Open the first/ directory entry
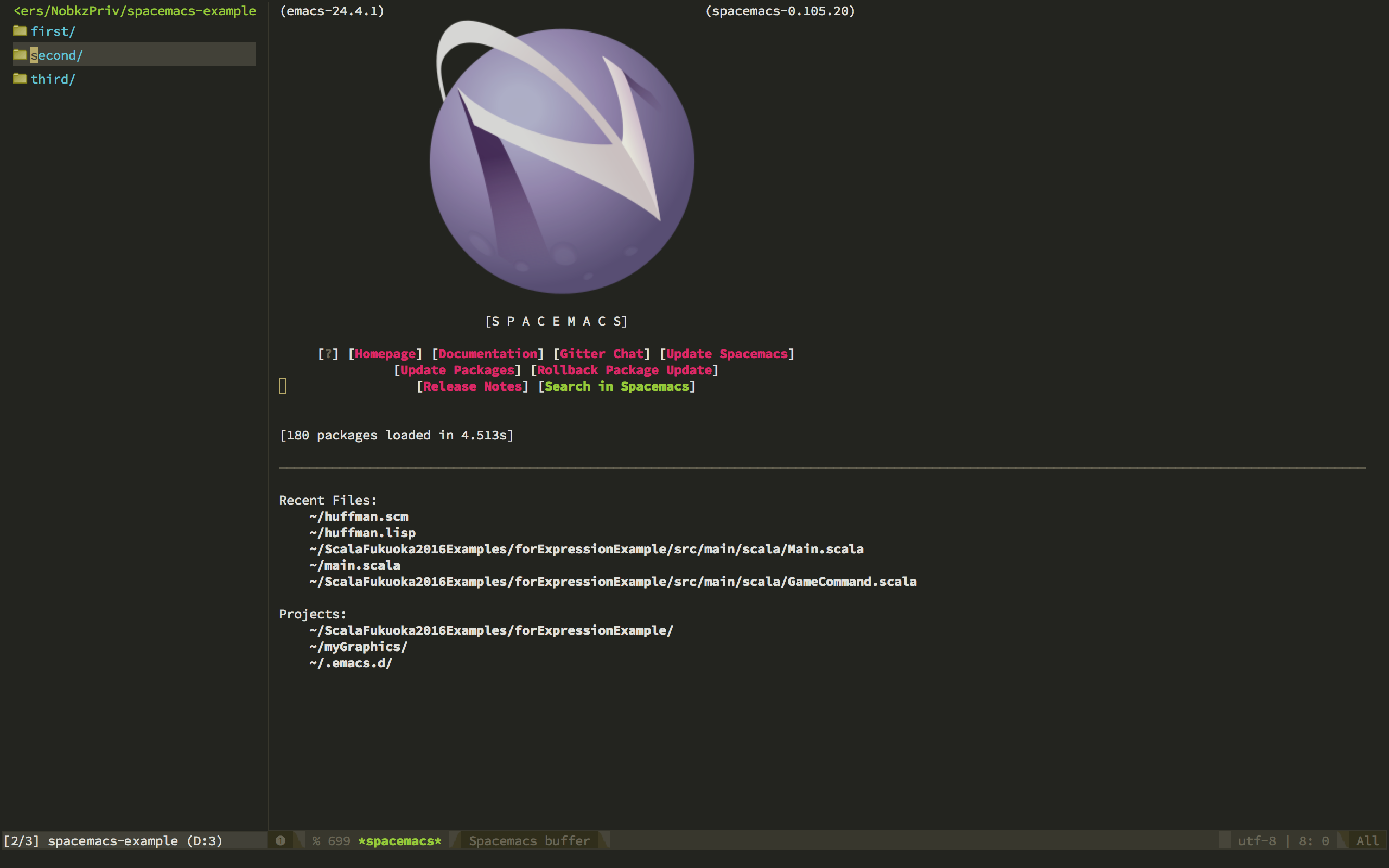Screen dimensions: 1389x868 [x=53, y=31]
